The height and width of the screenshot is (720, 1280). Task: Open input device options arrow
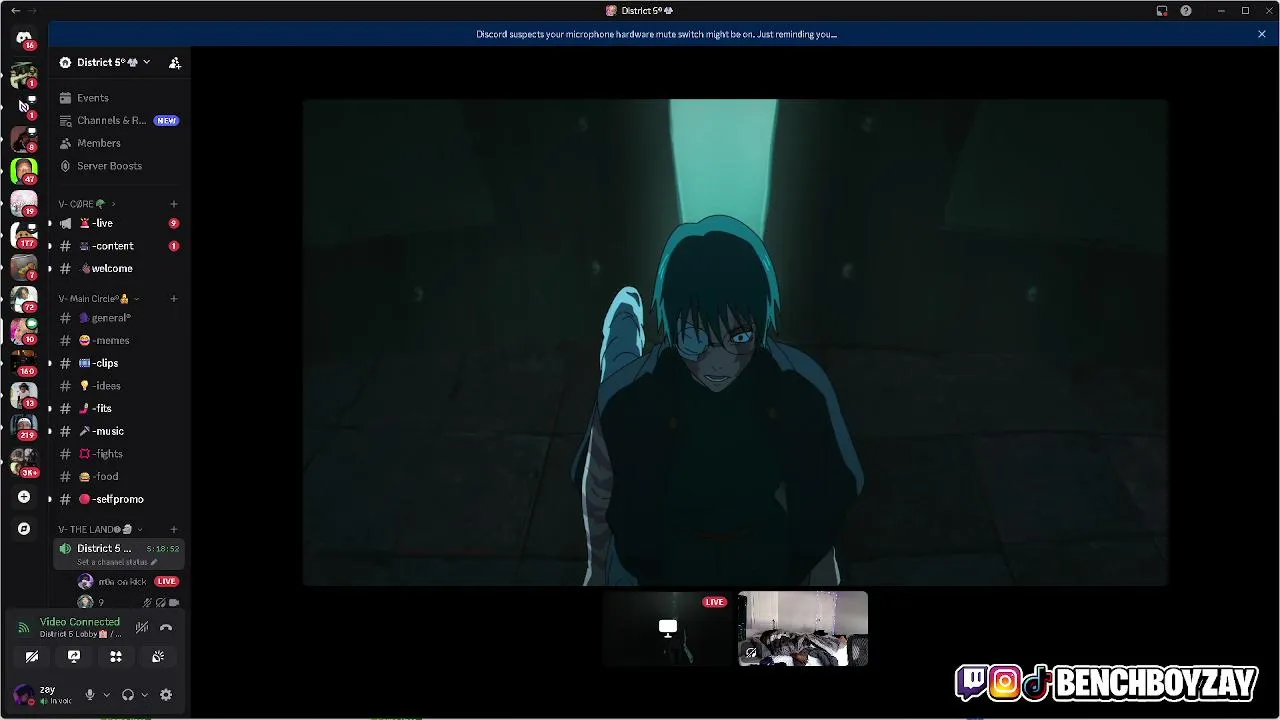pyautogui.click(x=106, y=695)
